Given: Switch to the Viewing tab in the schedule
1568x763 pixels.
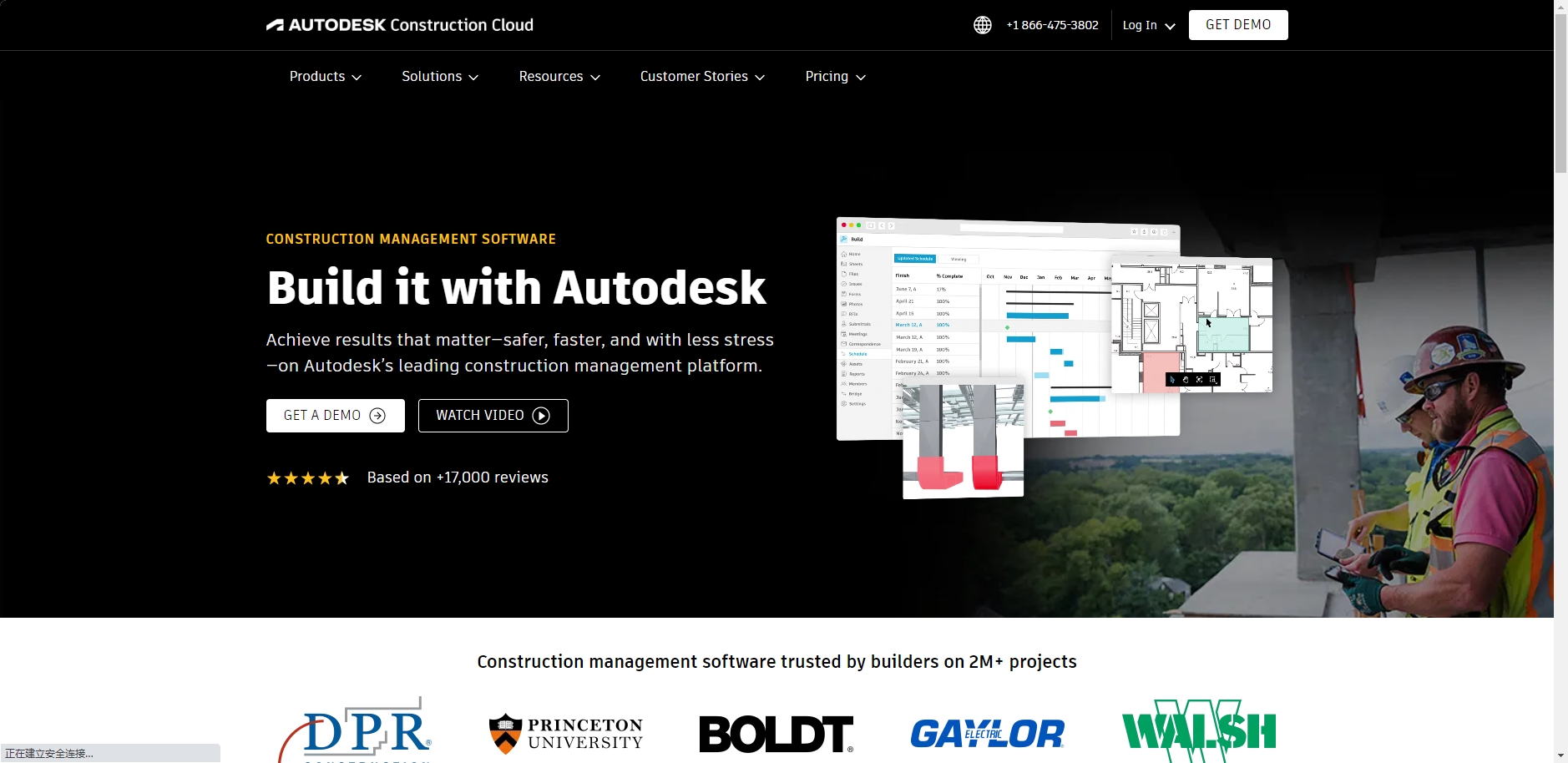Looking at the screenshot, I should [x=959, y=260].
